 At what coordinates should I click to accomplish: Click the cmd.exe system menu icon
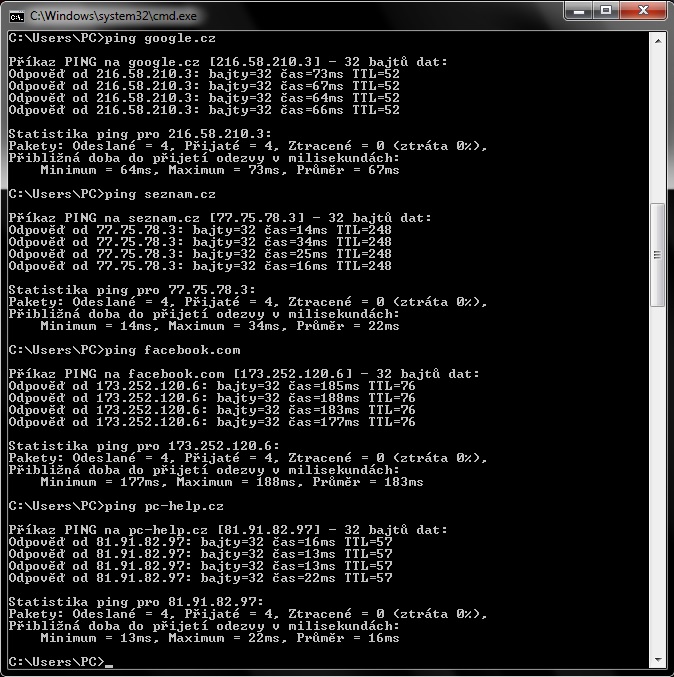[16, 16]
